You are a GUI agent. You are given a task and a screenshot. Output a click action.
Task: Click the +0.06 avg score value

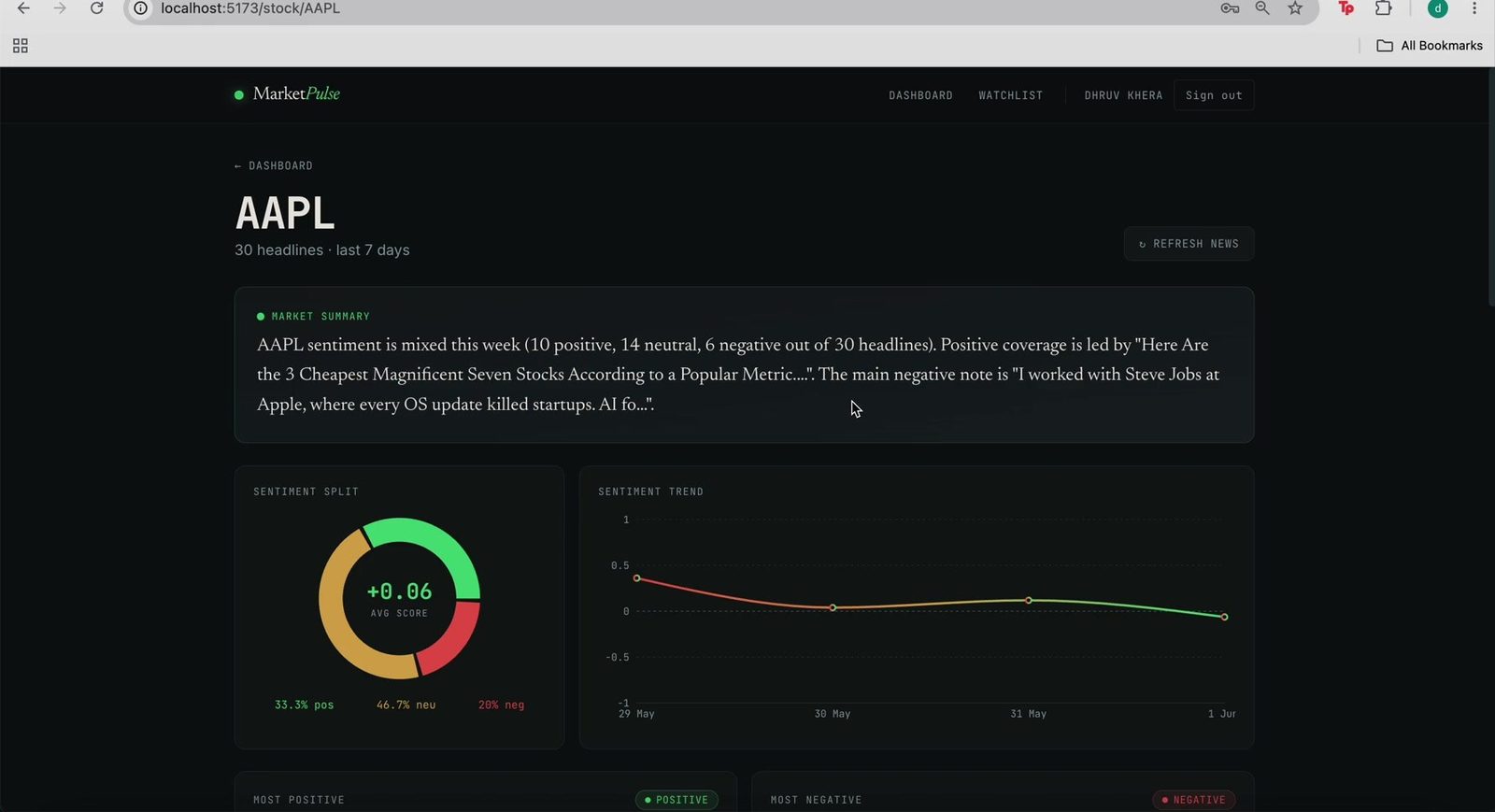[399, 591]
